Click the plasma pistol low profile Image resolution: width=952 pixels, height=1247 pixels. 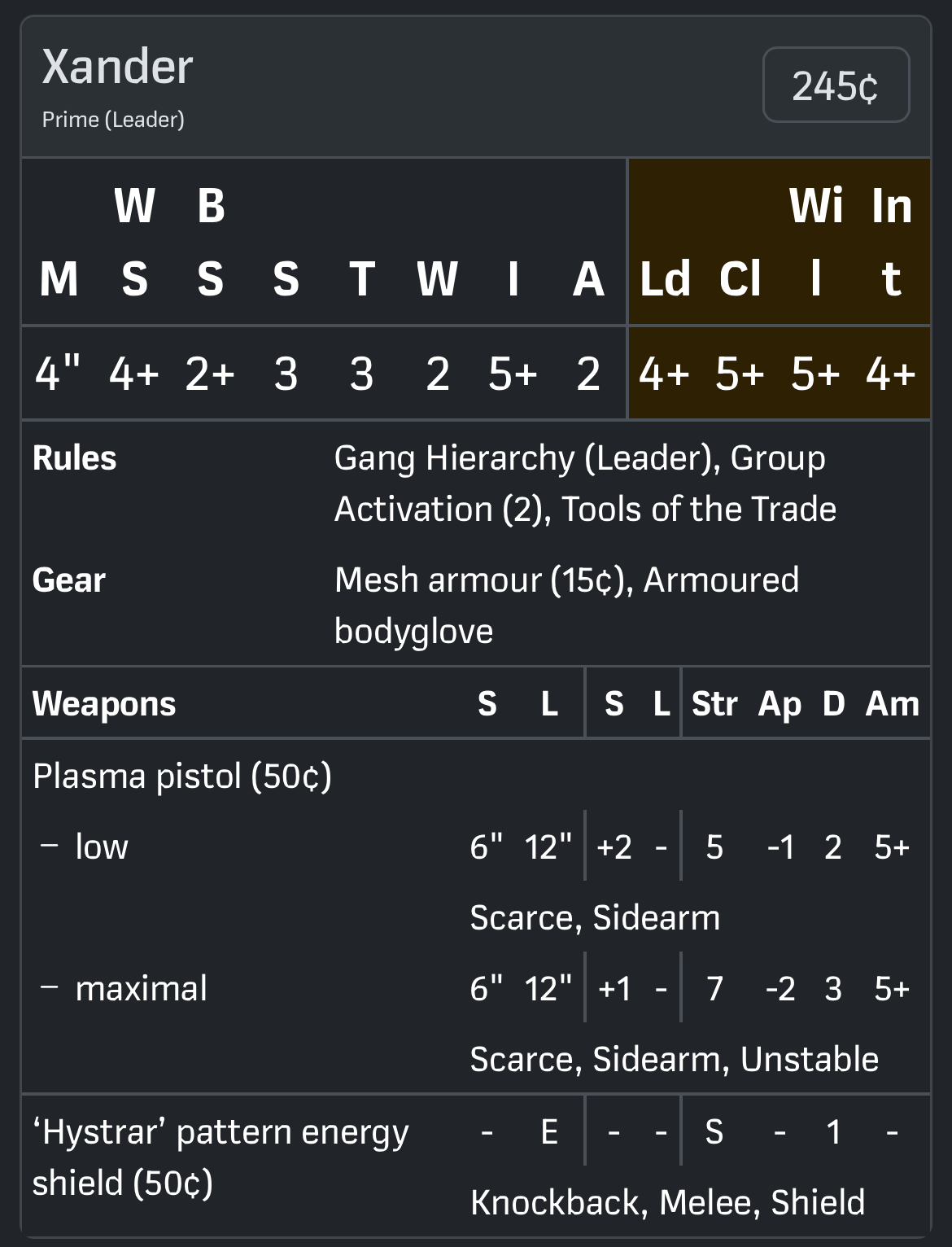point(101,847)
